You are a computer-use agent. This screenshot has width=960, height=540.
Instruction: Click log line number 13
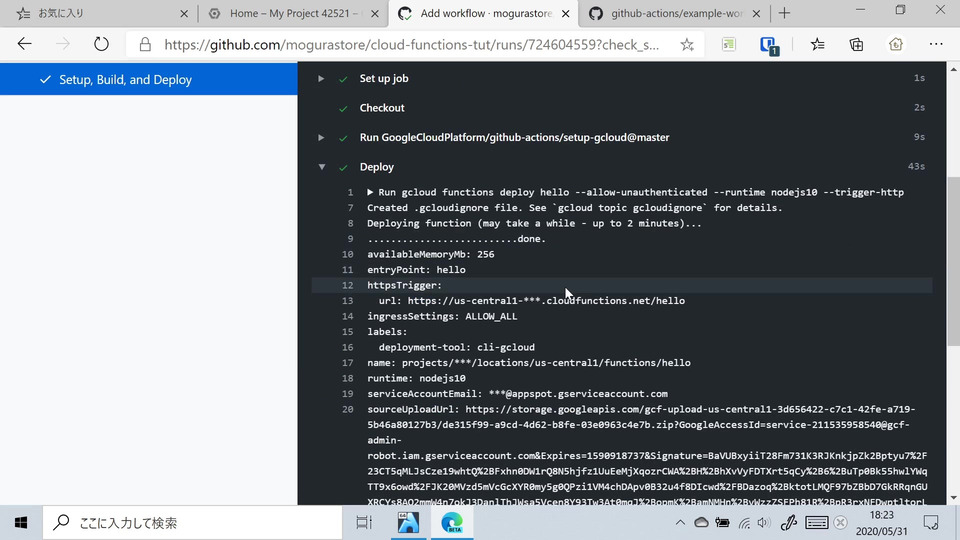[348, 301]
